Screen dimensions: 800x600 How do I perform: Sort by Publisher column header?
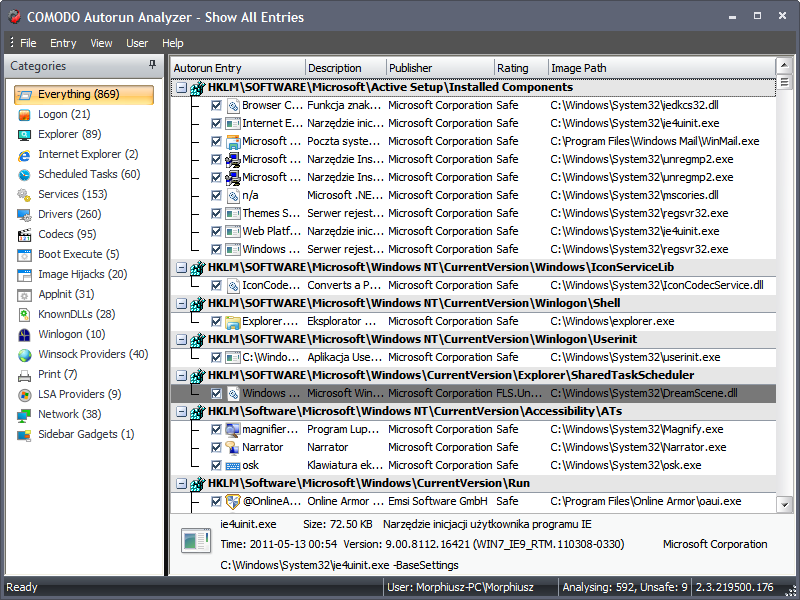[x=440, y=68]
